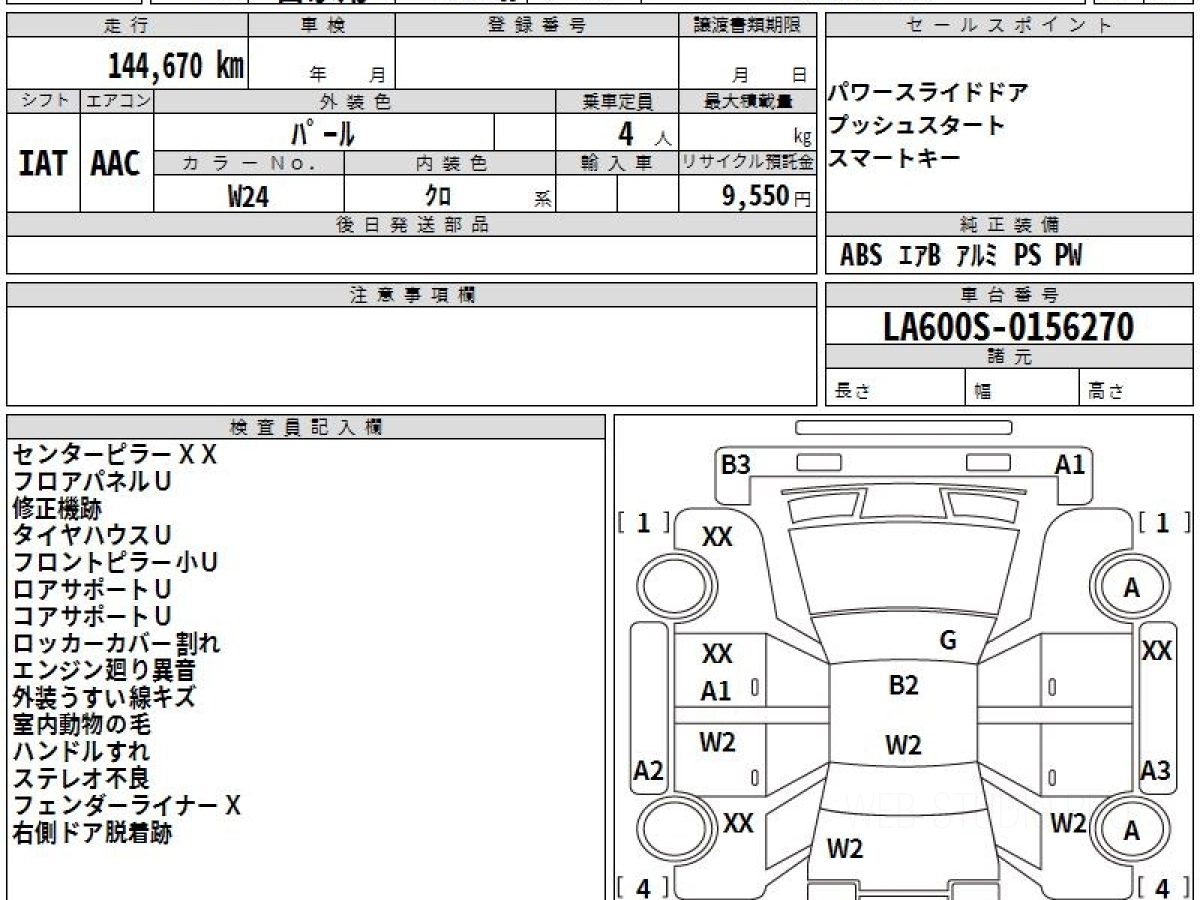
Task: Select the 登録番号 header cell
Action: [536, 26]
